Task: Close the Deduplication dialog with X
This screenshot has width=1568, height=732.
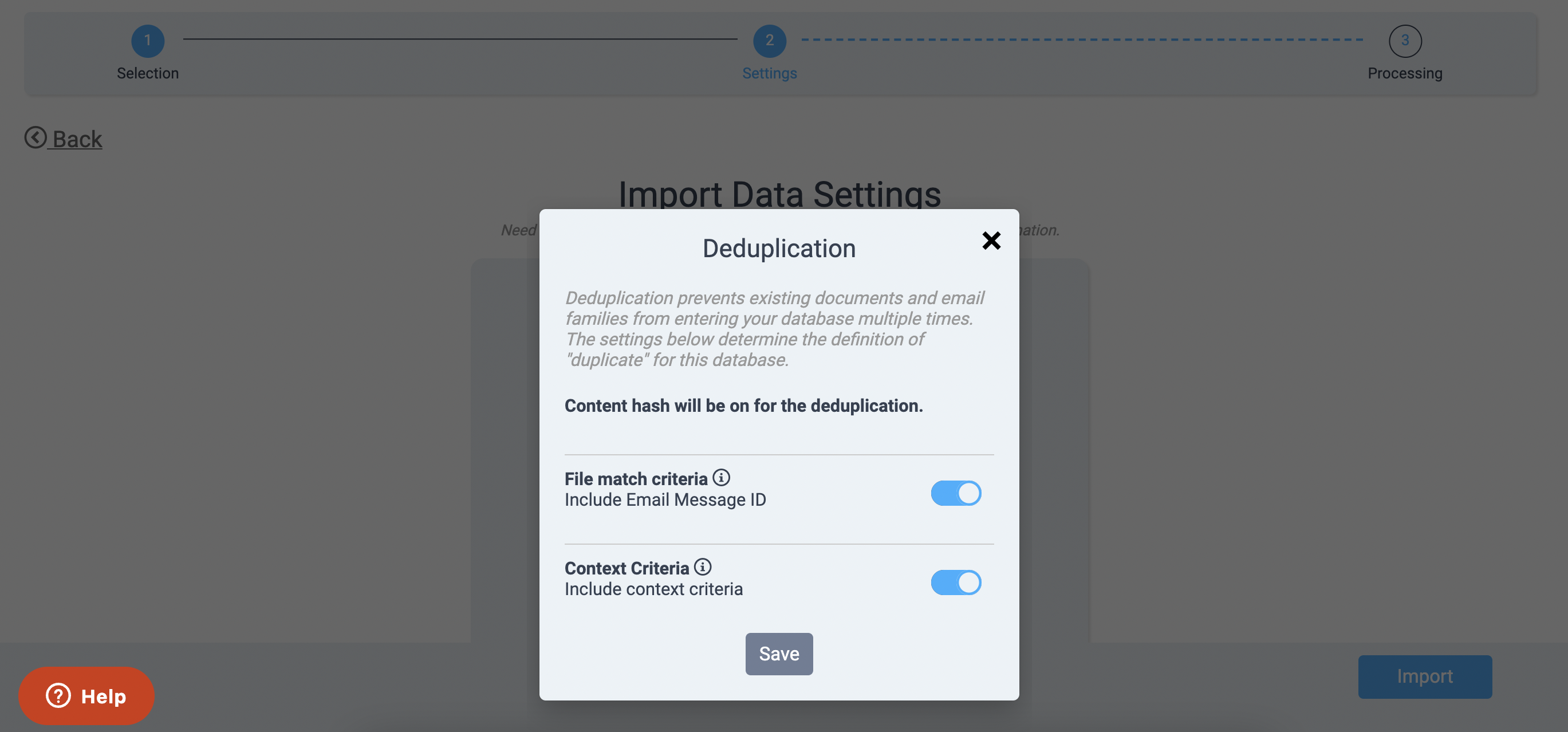Action: (991, 241)
